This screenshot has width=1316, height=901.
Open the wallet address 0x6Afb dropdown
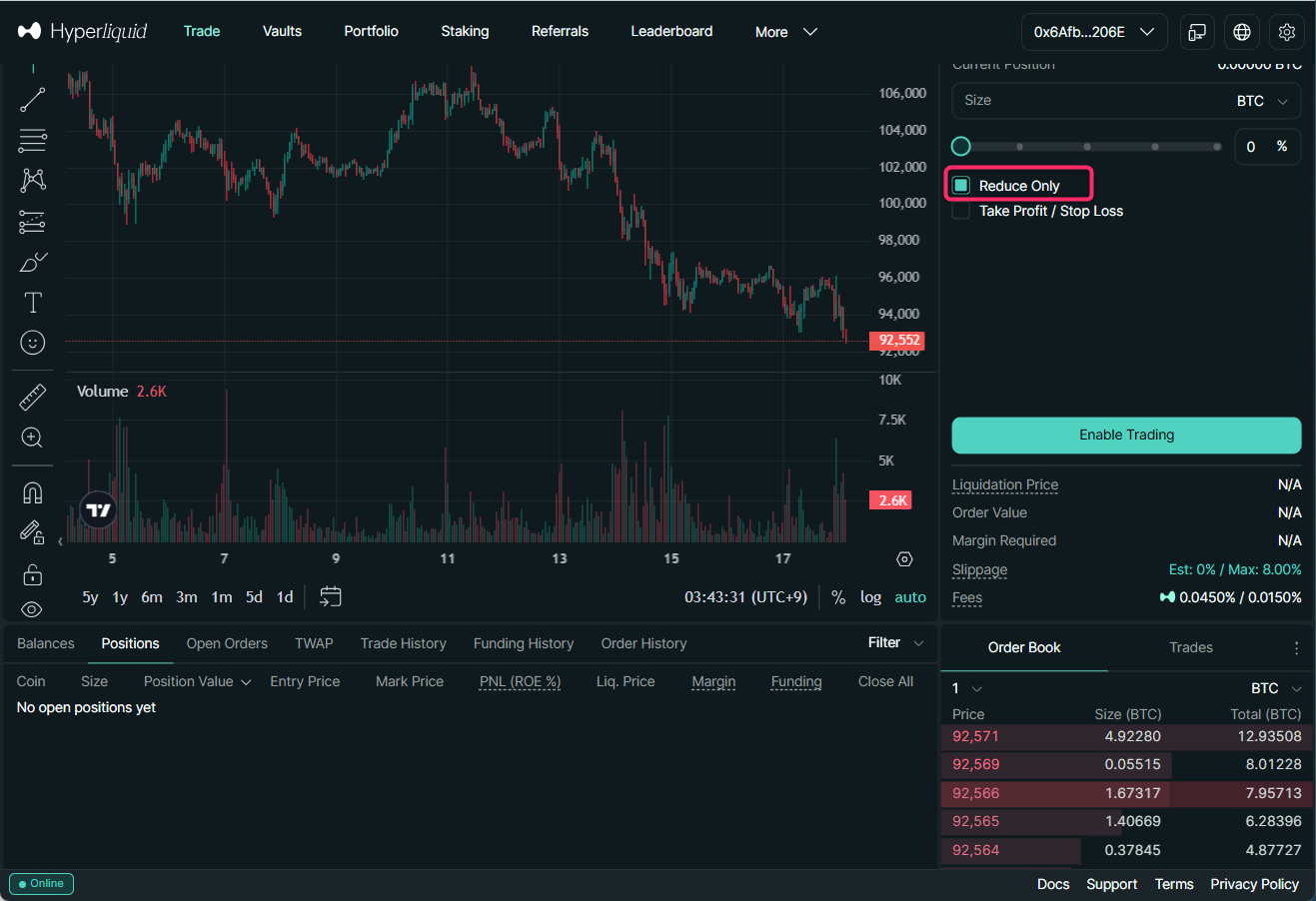tap(1093, 32)
